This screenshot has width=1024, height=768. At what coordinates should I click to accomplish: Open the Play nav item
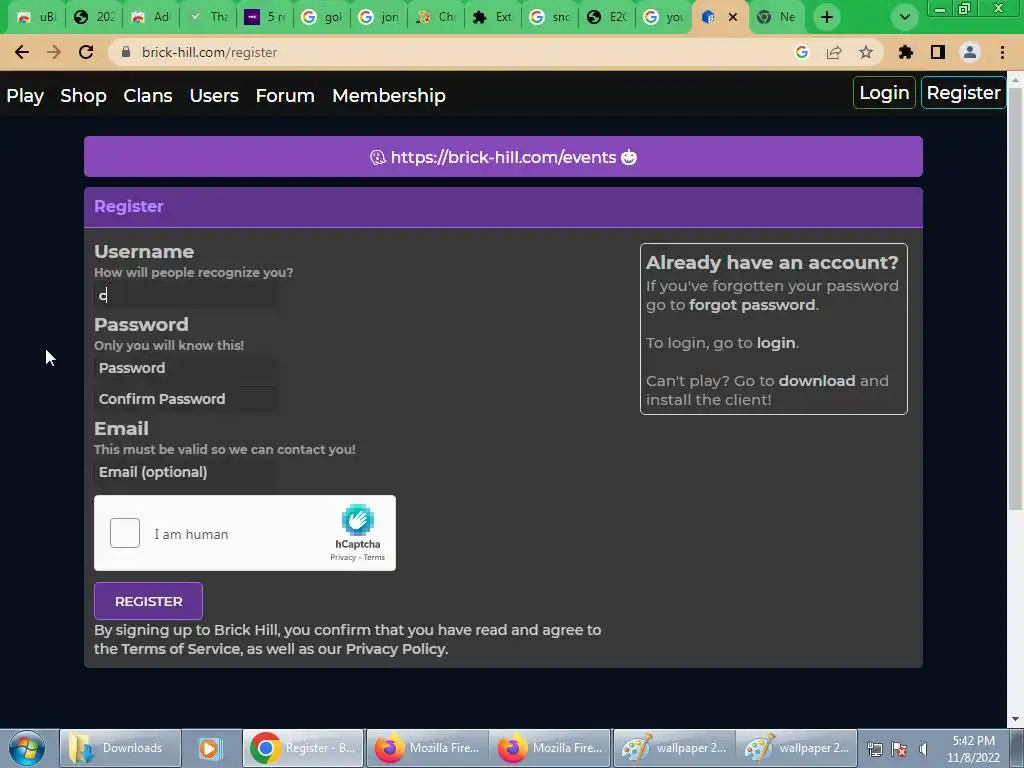click(x=25, y=95)
